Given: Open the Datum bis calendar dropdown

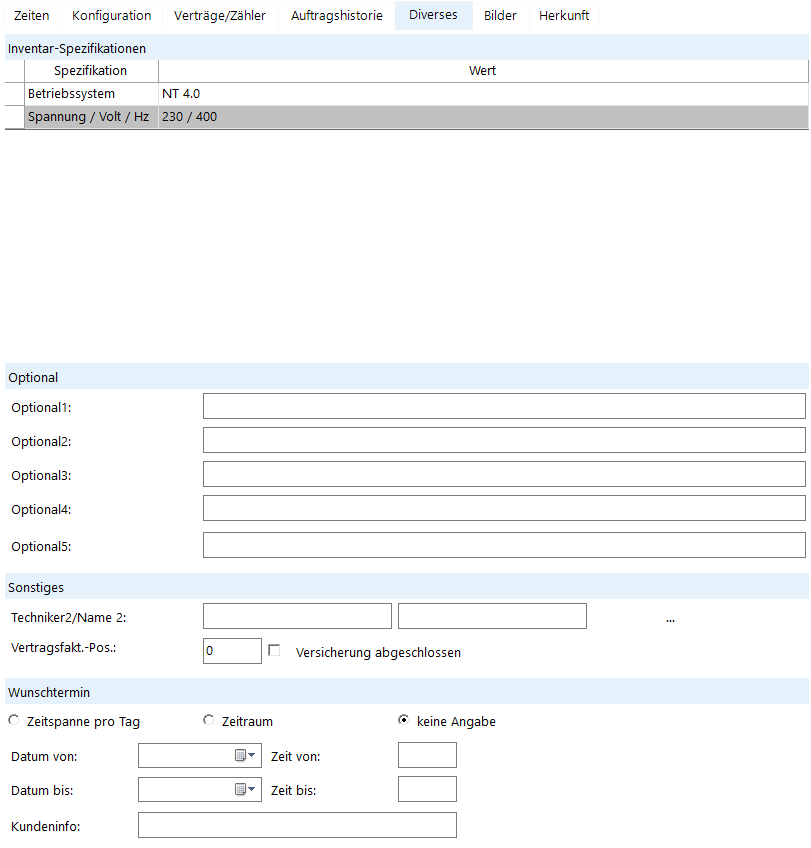Looking at the screenshot, I should click(x=245, y=790).
